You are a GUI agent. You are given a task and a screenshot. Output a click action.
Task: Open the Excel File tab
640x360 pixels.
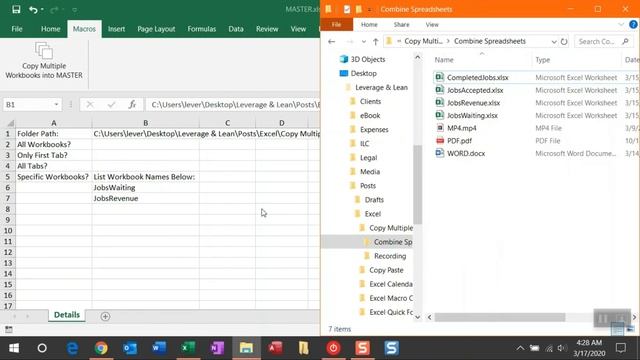[17, 29]
